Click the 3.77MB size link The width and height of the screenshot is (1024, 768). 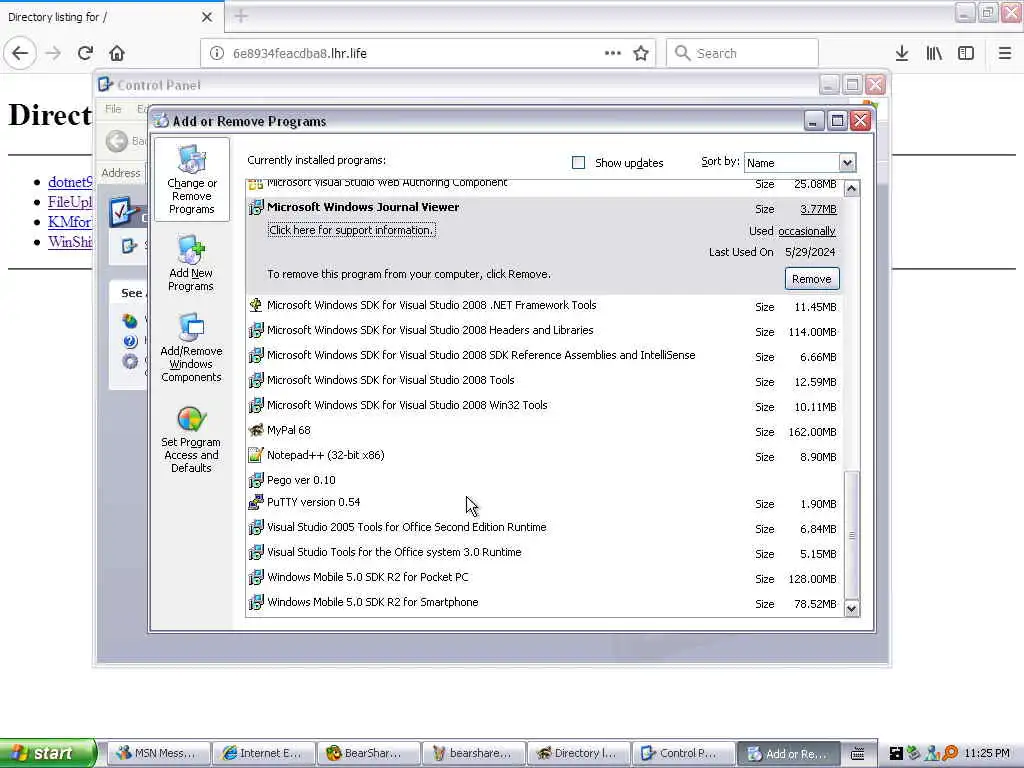click(818, 209)
